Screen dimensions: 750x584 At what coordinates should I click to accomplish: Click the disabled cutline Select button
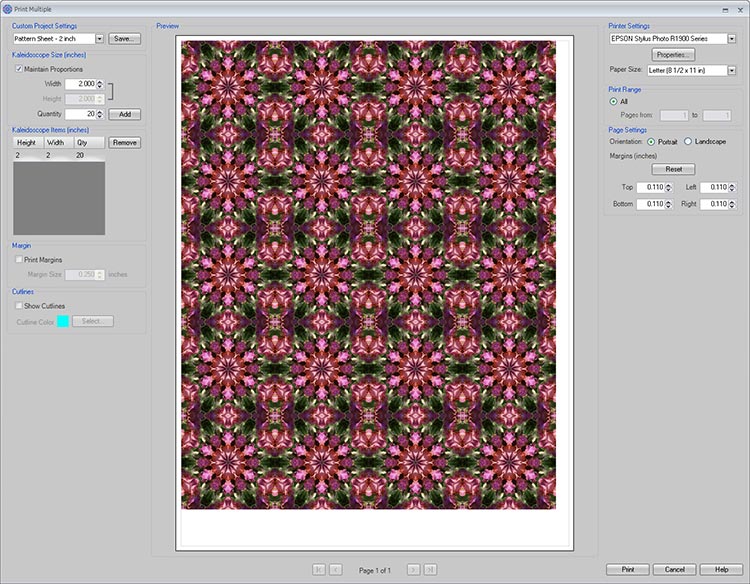click(93, 321)
